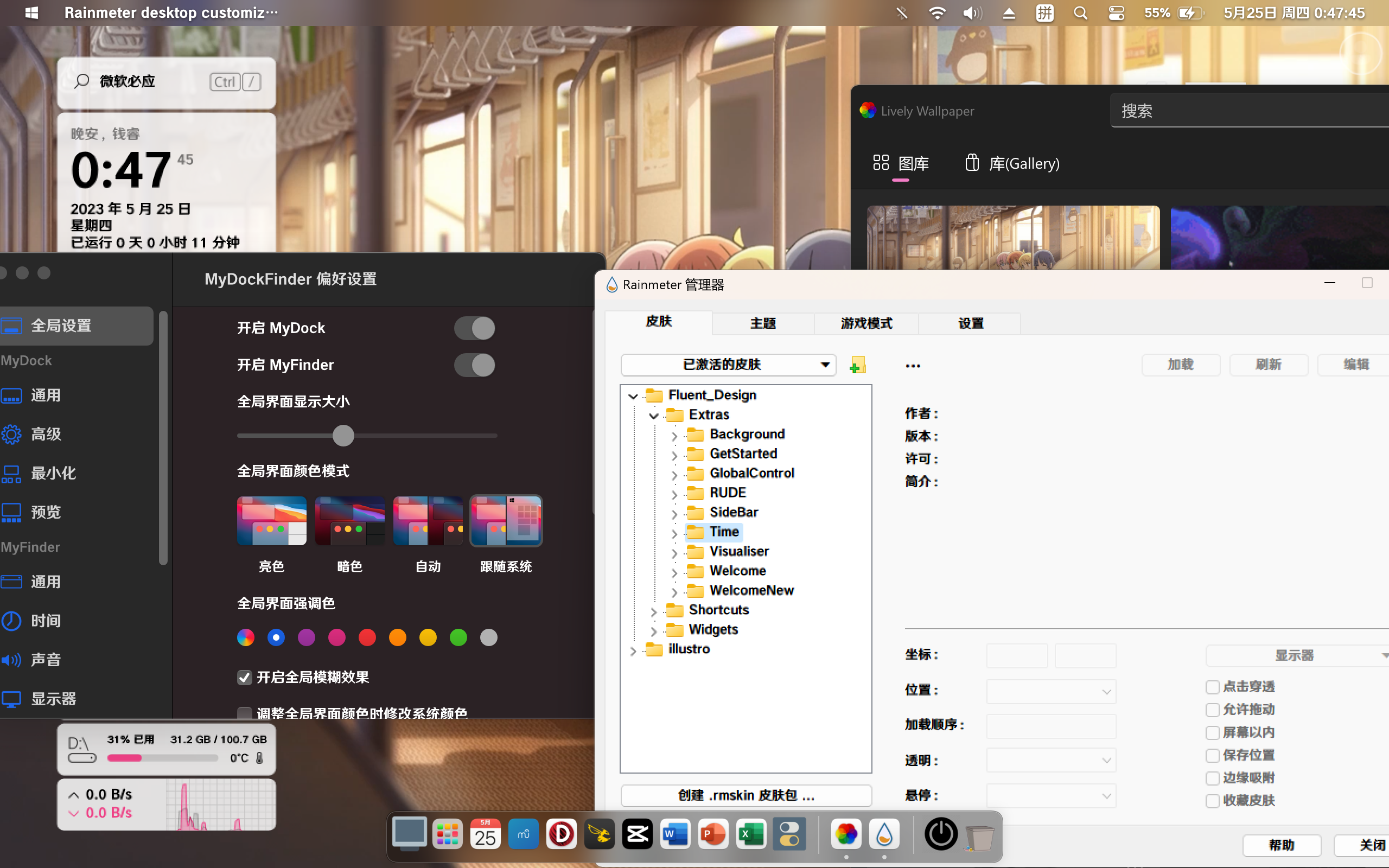Open the CapCut dock icon
Image resolution: width=1389 pixels, height=868 pixels.
(x=637, y=834)
